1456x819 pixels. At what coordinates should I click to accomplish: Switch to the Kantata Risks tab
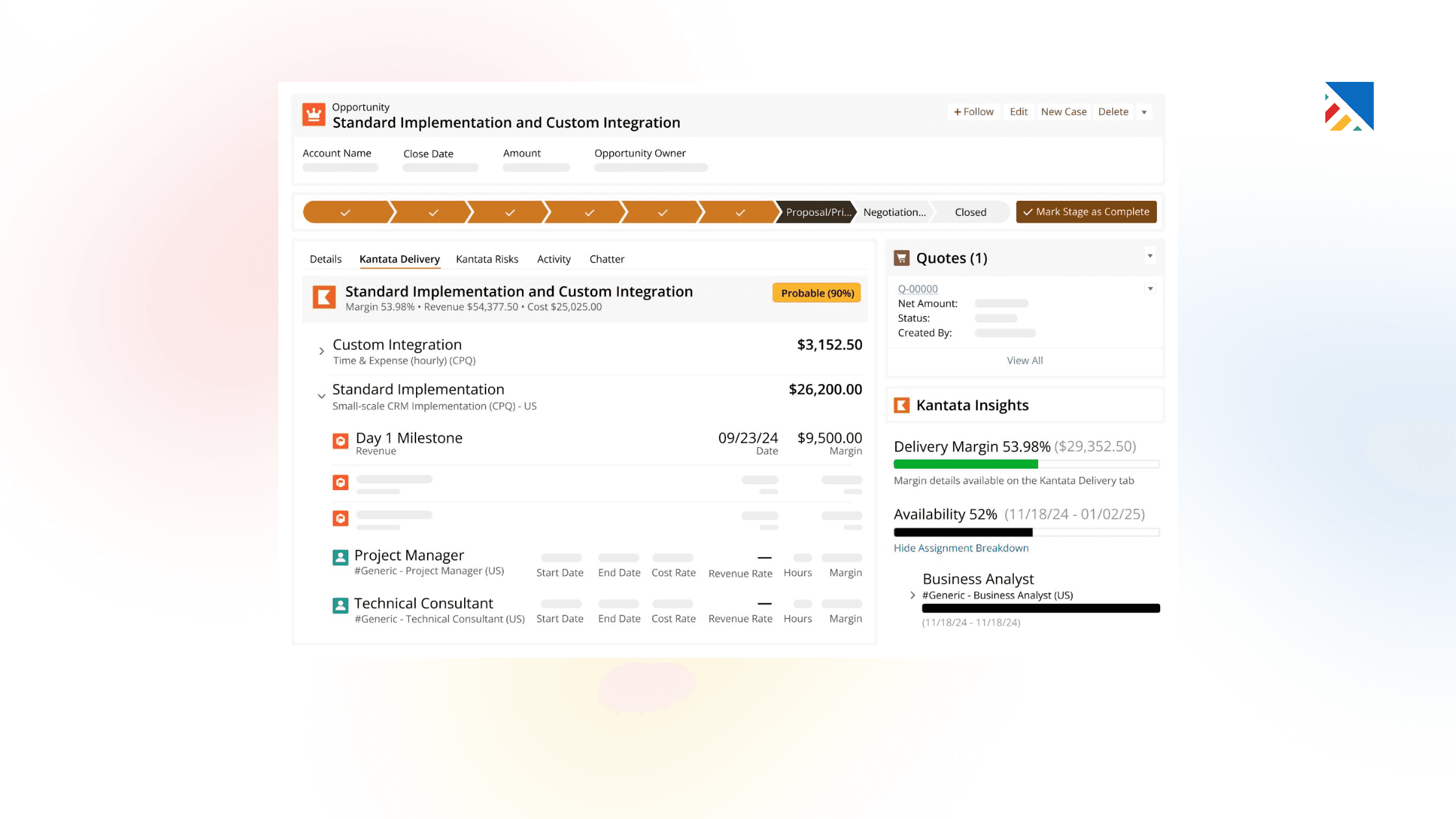pyautogui.click(x=487, y=259)
